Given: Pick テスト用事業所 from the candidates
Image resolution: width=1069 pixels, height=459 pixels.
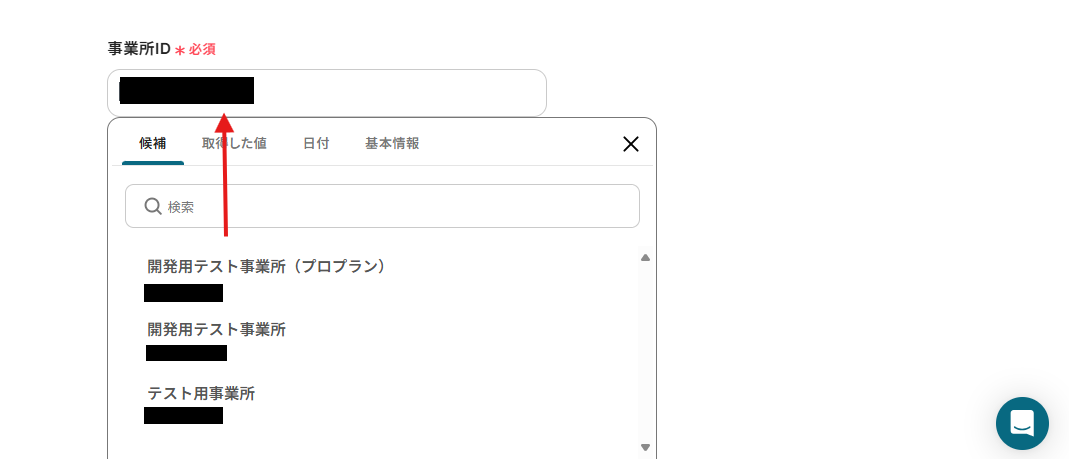Looking at the screenshot, I should coord(201,393).
